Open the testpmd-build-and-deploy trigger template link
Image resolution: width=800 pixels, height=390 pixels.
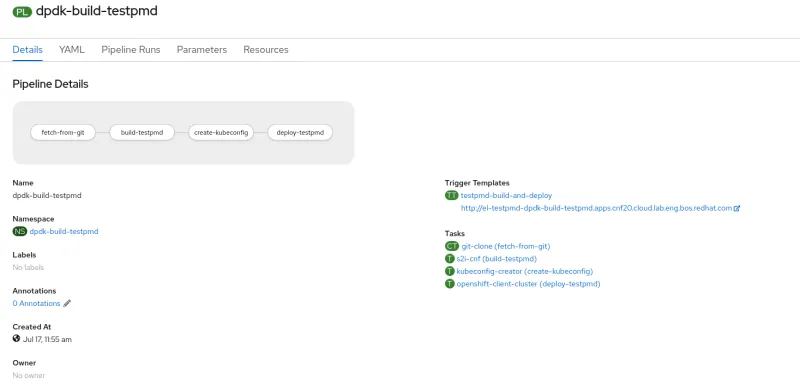click(506, 196)
